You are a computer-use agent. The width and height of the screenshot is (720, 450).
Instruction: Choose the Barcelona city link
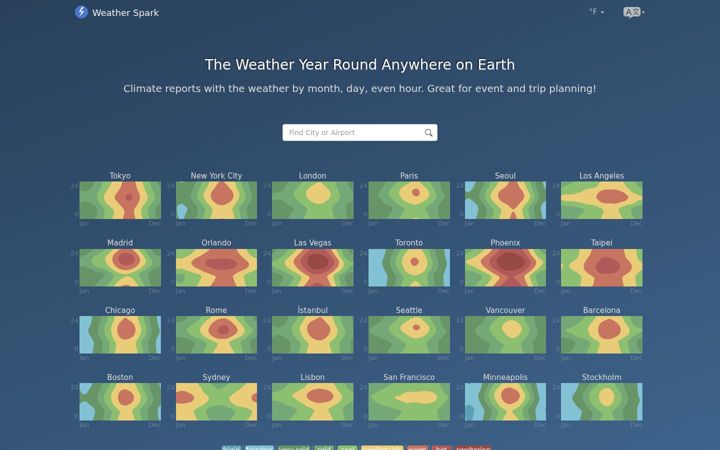tap(602, 310)
